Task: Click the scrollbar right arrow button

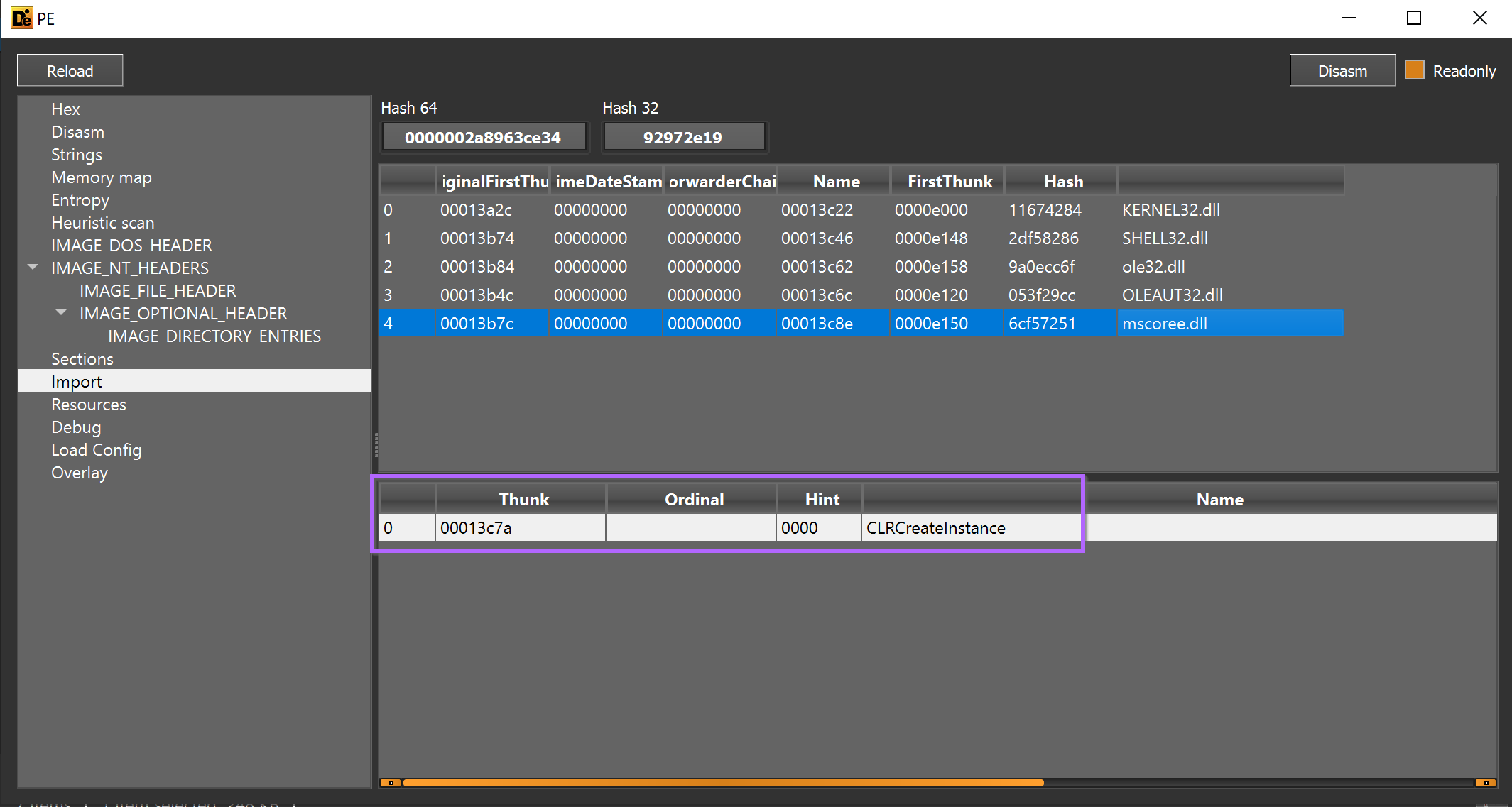Action: [x=1486, y=783]
